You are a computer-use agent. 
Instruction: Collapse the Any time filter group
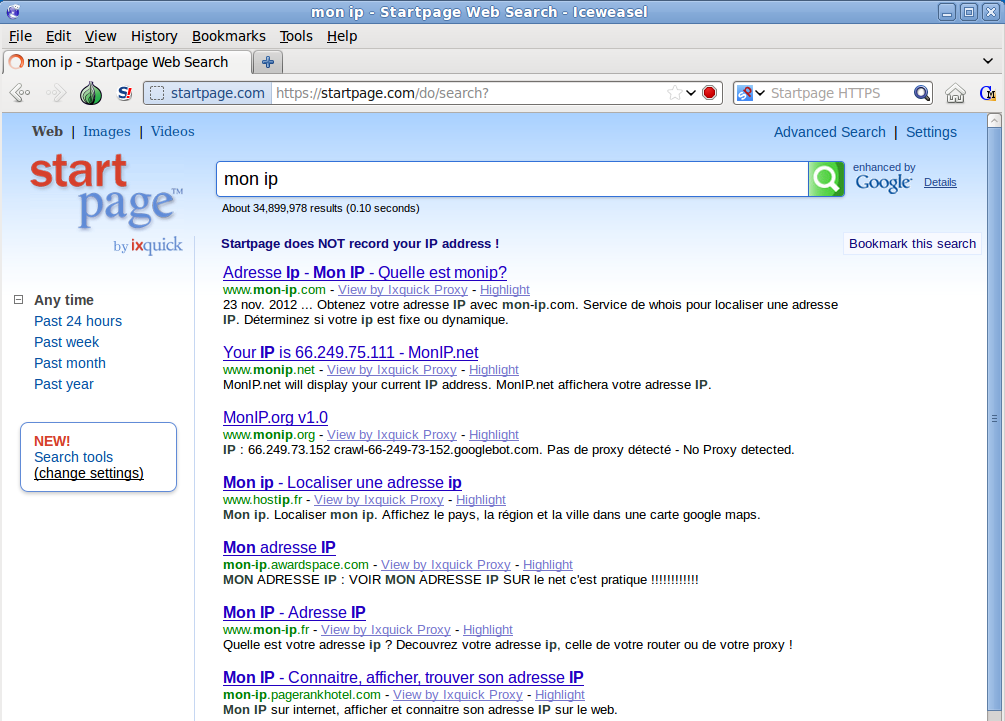19,300
